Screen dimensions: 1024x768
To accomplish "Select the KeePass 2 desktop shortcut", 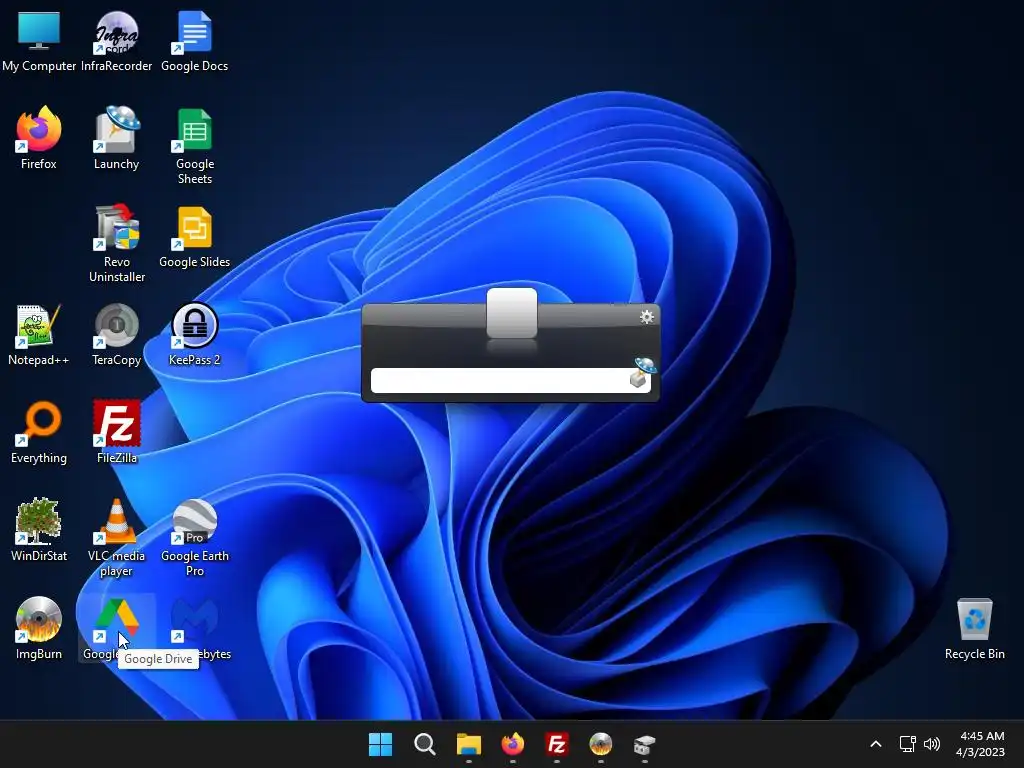I will [195, 334].
